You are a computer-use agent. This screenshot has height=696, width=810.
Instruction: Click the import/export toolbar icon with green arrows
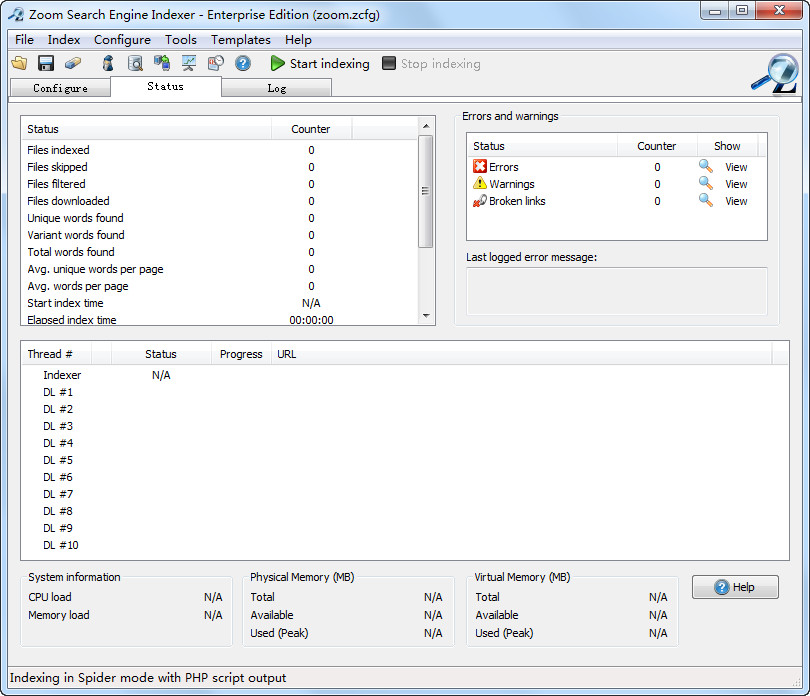[162, 62]
